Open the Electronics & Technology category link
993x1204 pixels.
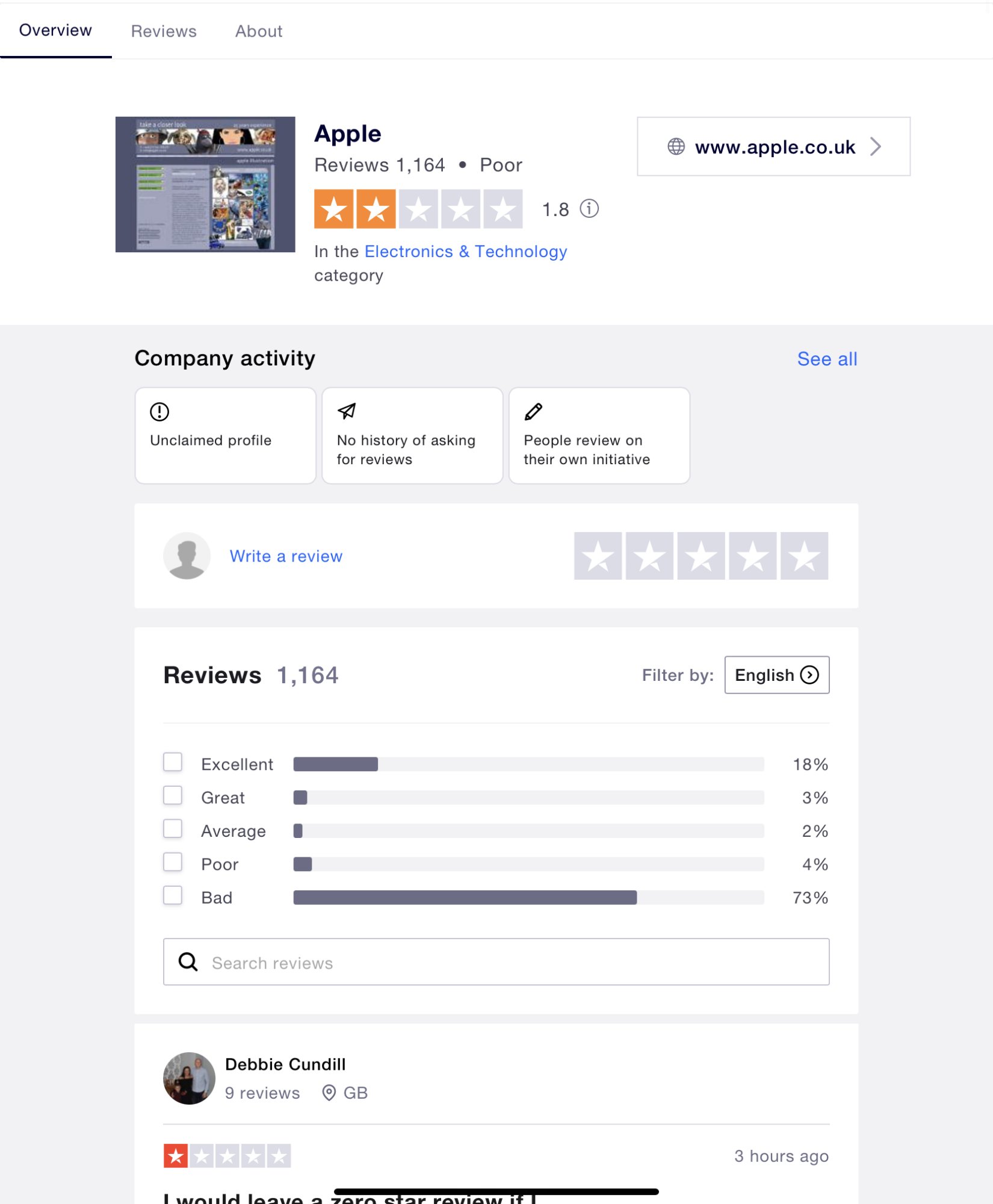pyautogui.click(x=466, y=251)
